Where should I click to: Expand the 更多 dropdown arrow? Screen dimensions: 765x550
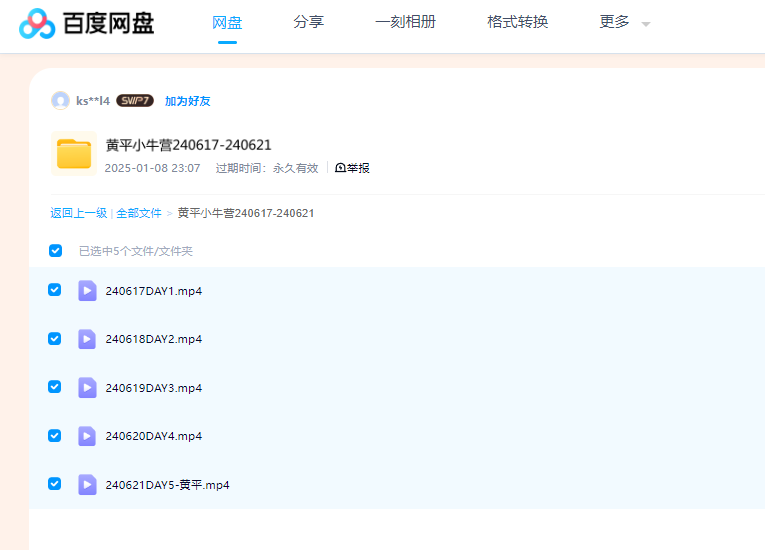646,24
